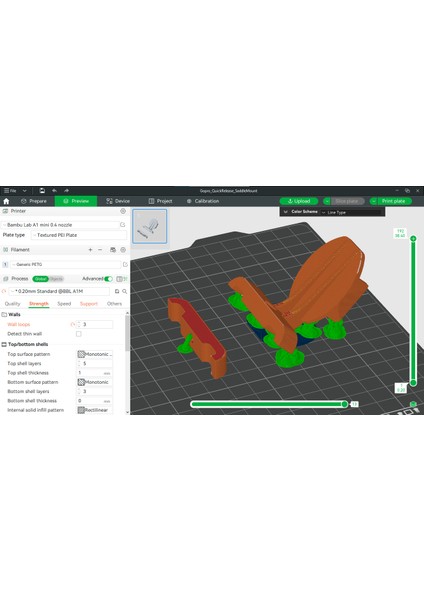The height and width of the screenshot is (600, 424).
Task: Toggle the Advanced settings switch
Action: pos(108,279)
